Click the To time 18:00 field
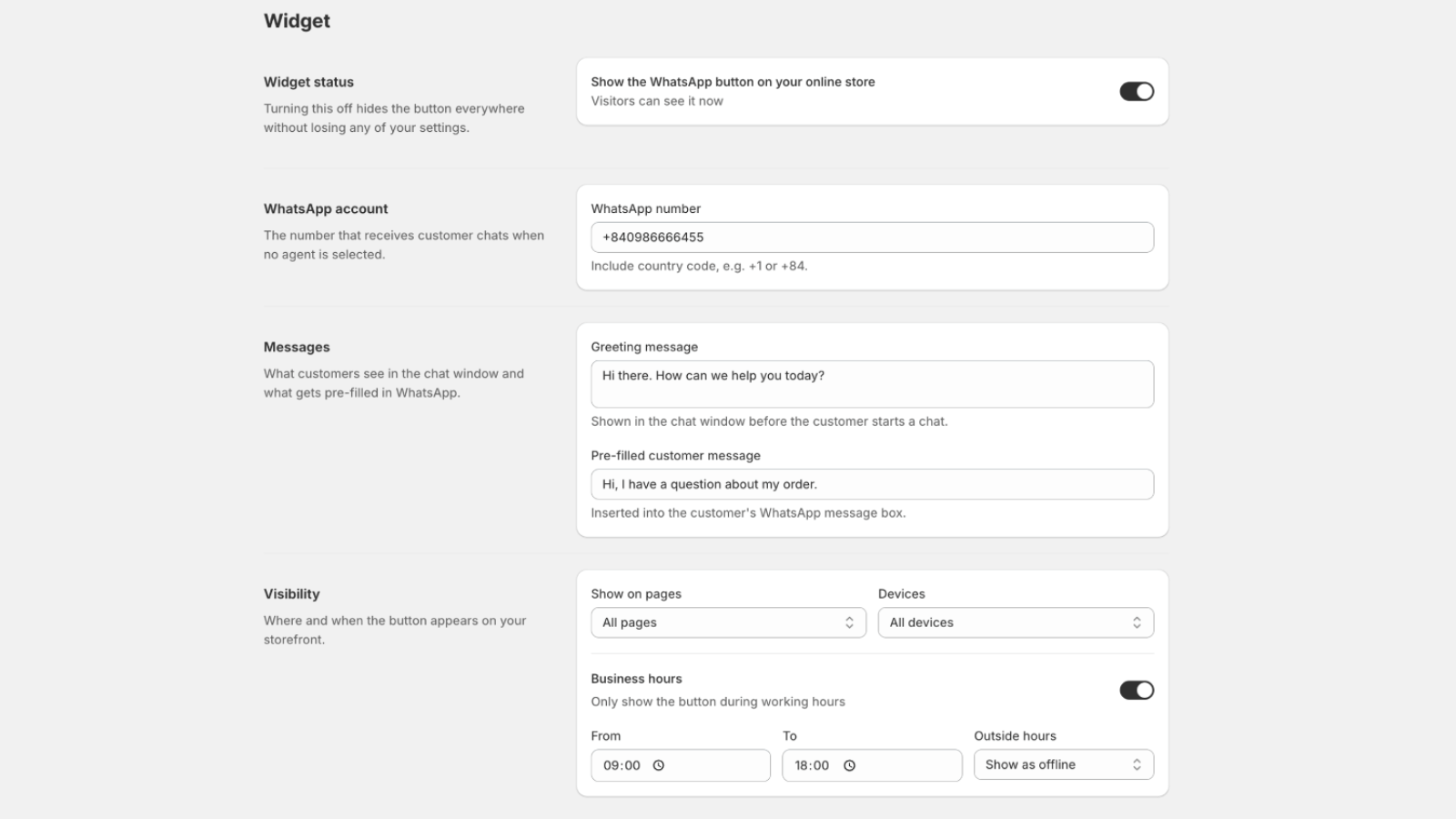Screen dimensions: 1456x819 click(x=872, y=765)
